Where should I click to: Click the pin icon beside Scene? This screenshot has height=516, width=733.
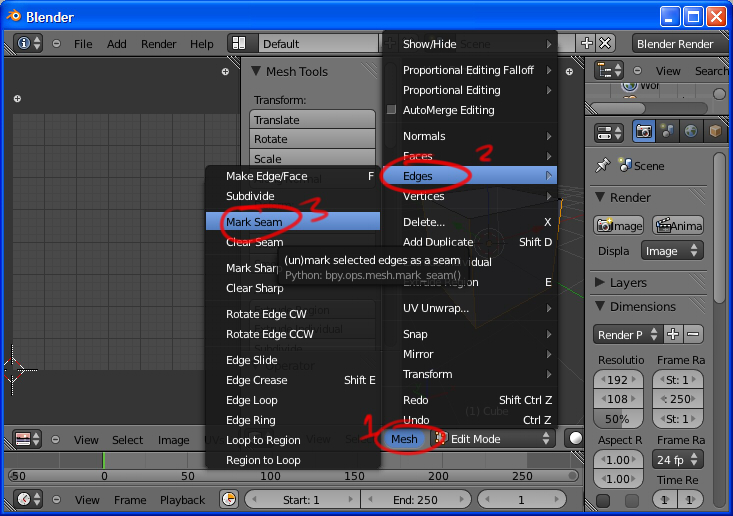[x=602, y=165]
